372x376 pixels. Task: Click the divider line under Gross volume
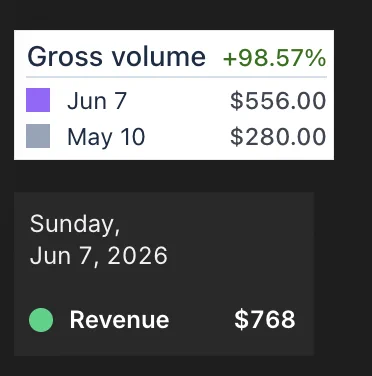click(176, 77)
